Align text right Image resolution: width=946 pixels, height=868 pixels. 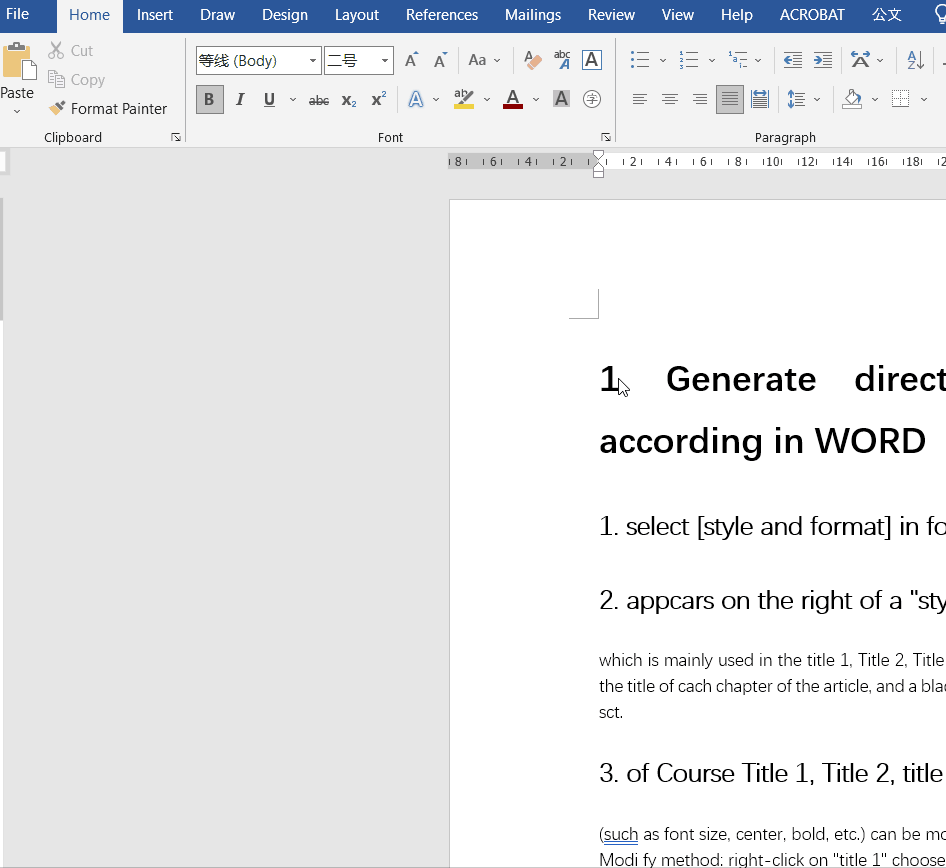(700, 100)
